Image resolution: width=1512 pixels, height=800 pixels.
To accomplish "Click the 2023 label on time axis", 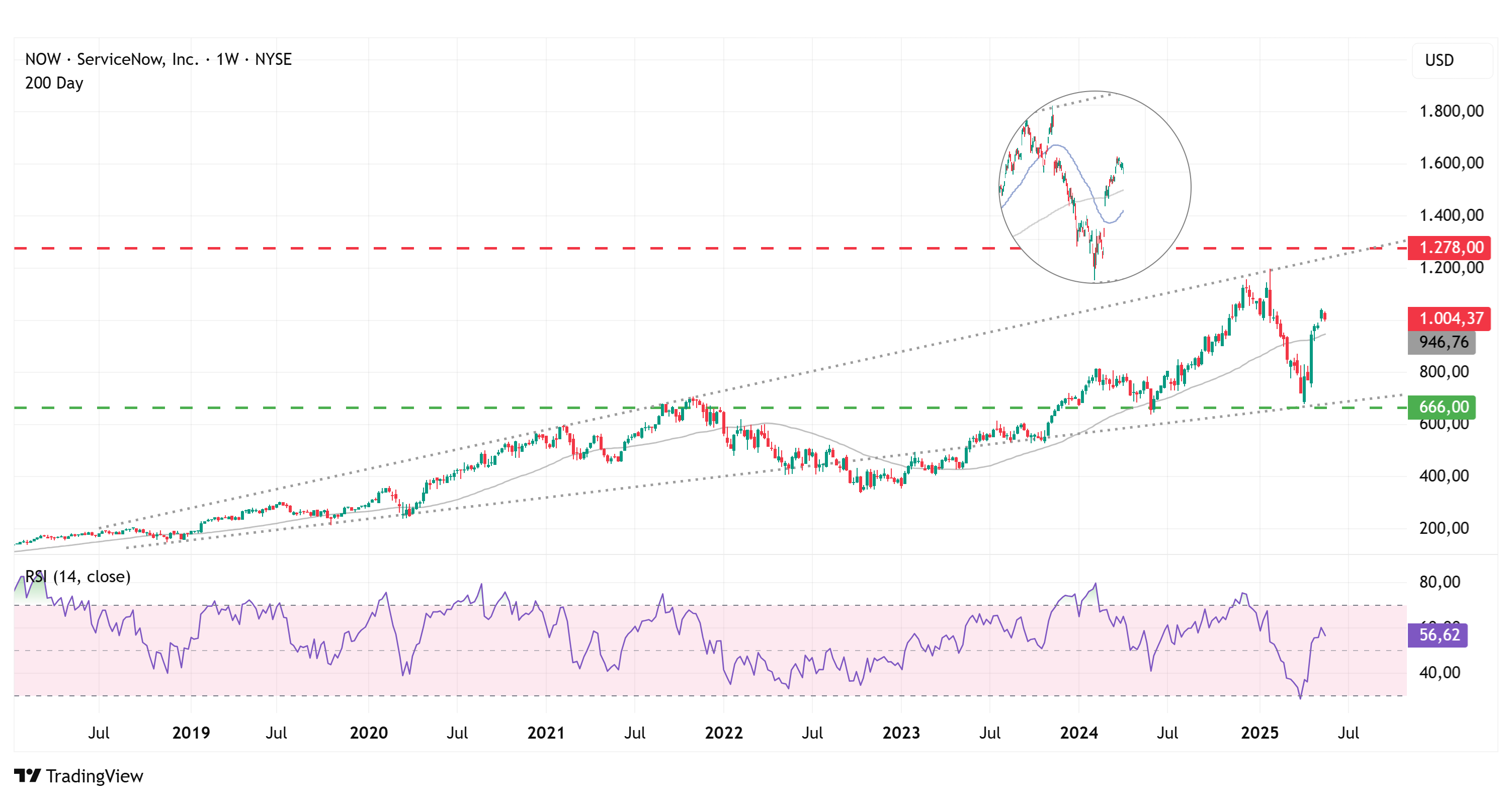I will [901, 733].
